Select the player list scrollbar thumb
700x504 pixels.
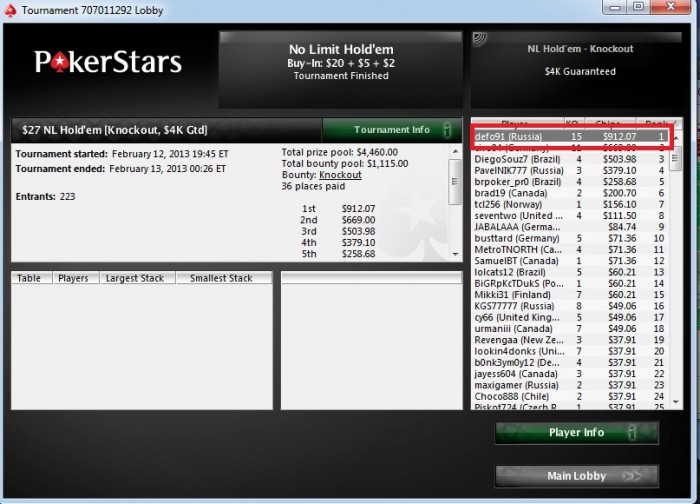tap(675, 160)
